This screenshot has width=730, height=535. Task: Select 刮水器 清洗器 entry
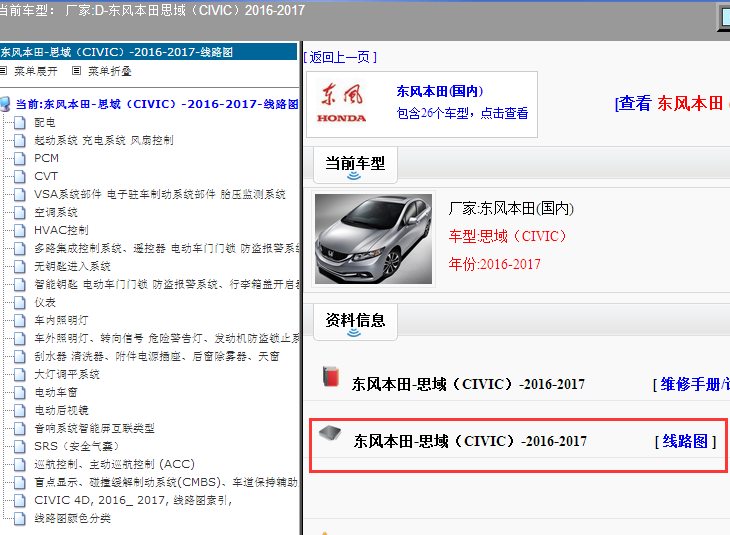[157, 357]
